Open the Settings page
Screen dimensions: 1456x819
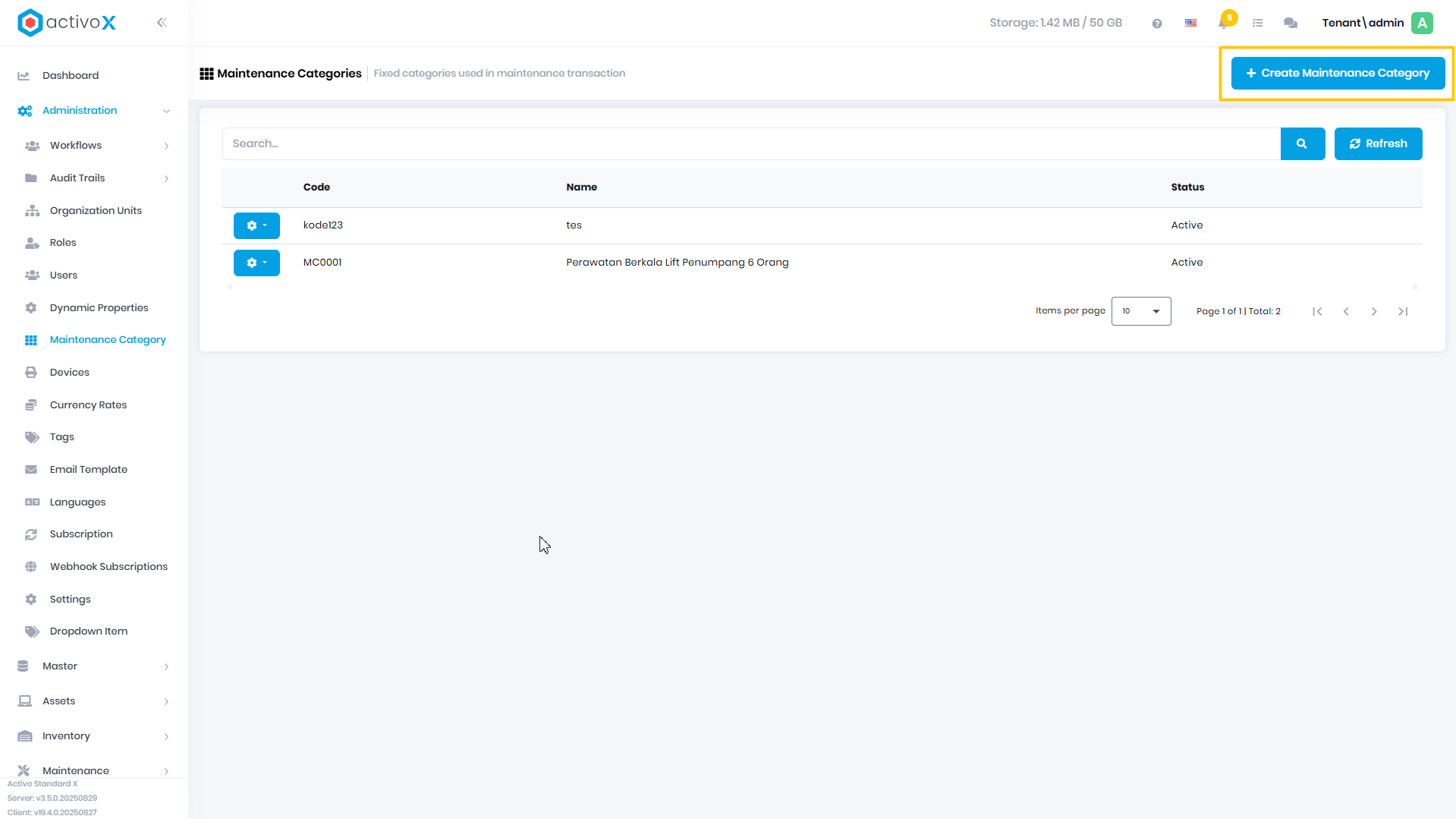tap(70, 600)
